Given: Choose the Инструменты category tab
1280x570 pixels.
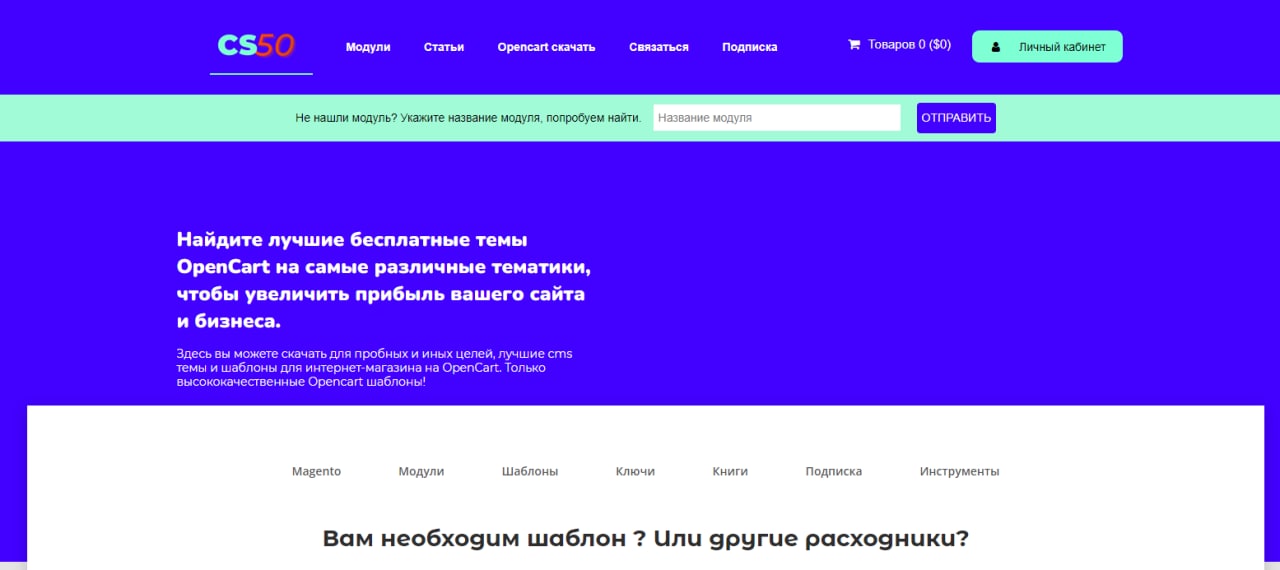Looking at the screenshot, I should pyautogui.click(x=959, y=471).
